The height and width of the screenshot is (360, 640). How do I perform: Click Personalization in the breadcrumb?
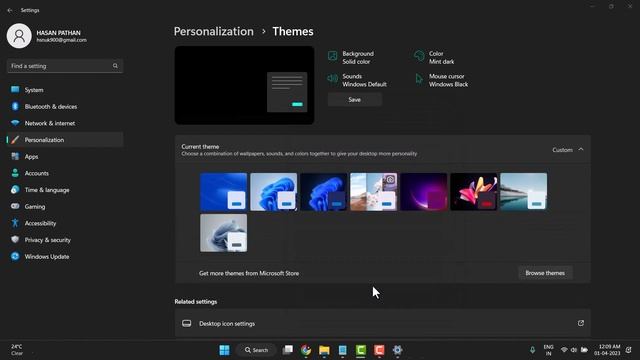pyautogui.click(x=213, y=31)
